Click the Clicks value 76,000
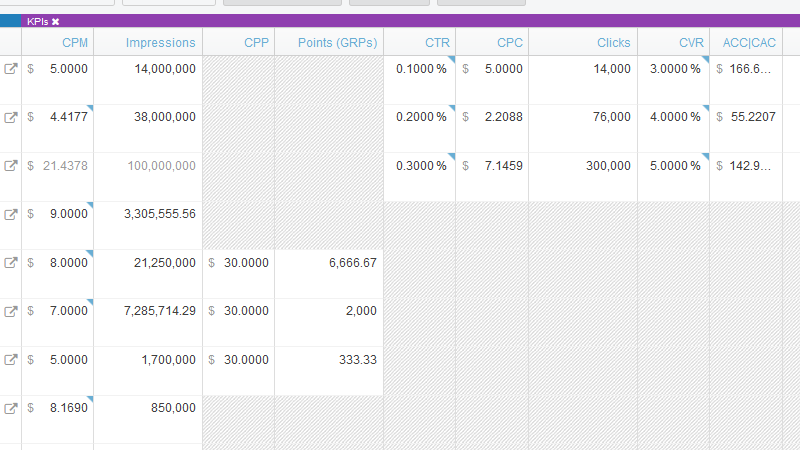Screen dimensions: 800x450 (x=612, y=117)
